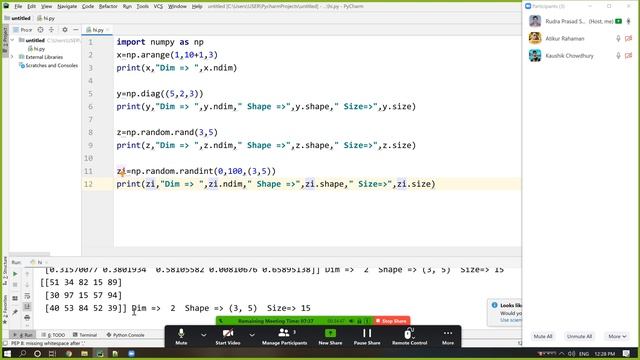Screen dimensions: 640x360
Task: Toggle Kaushik Chowdhury's microphone icon
Action: pos(618,56)
